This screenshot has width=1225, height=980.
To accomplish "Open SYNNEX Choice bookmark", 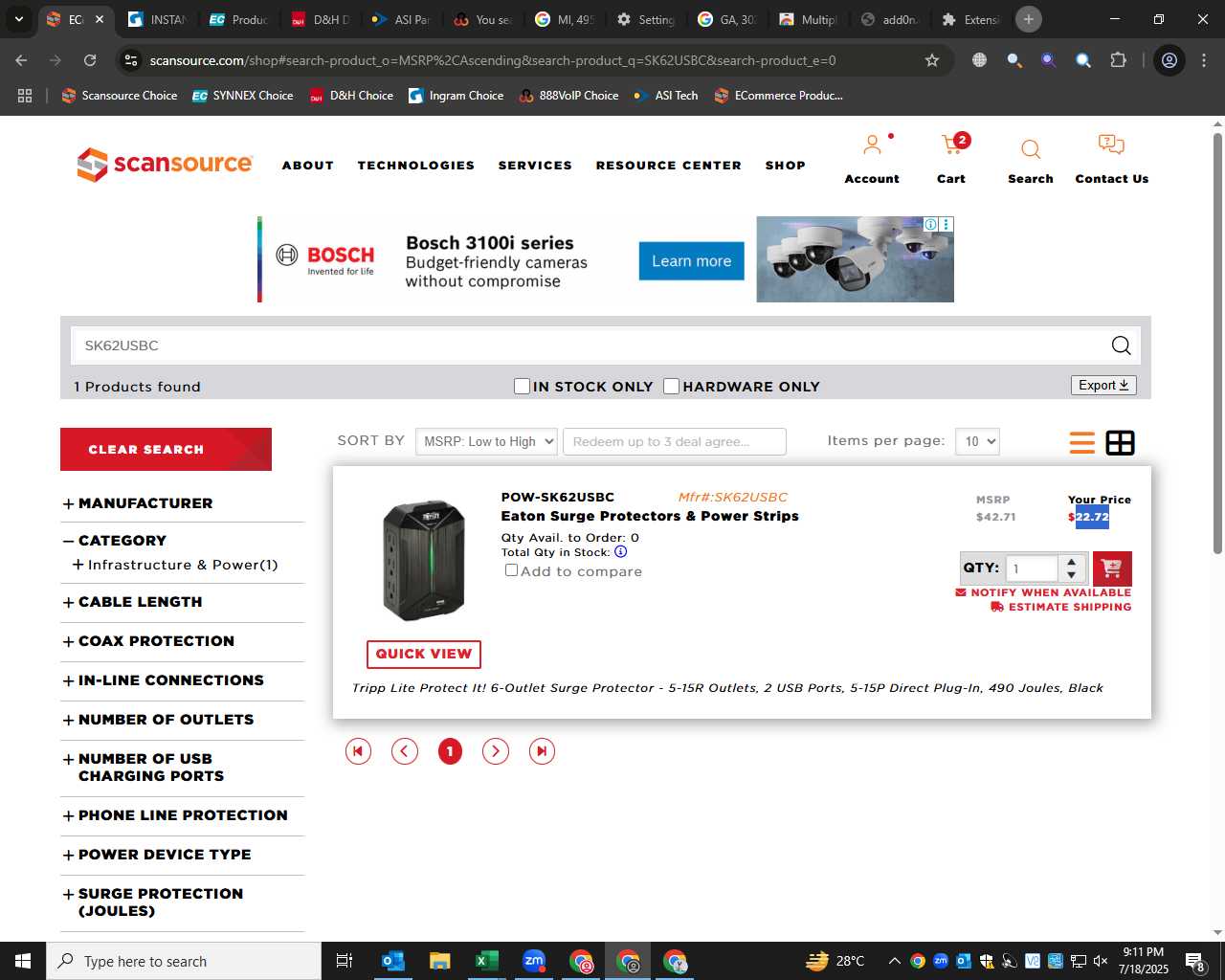I will pyautogui.click(x=243, y=96).
